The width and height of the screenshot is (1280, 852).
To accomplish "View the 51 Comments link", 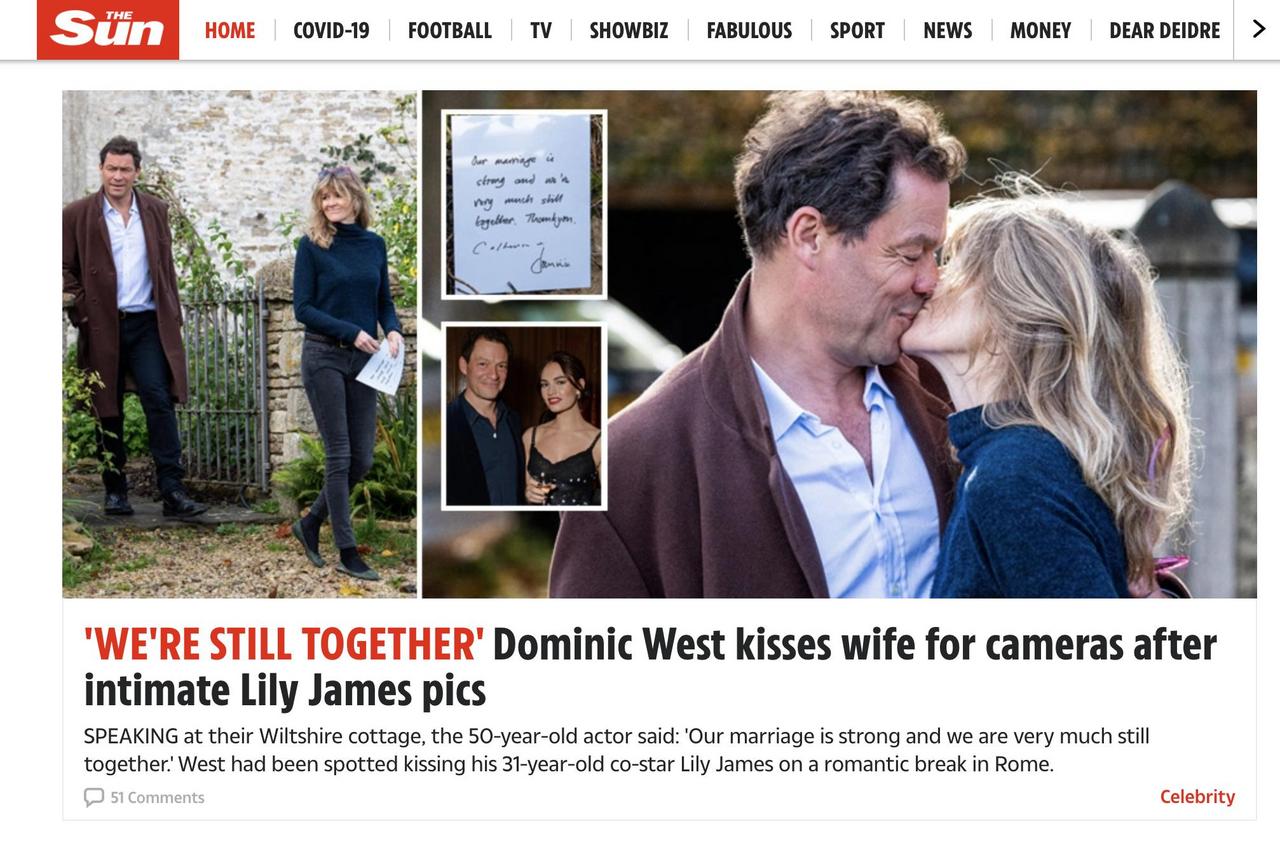I will tap(157, 797).
